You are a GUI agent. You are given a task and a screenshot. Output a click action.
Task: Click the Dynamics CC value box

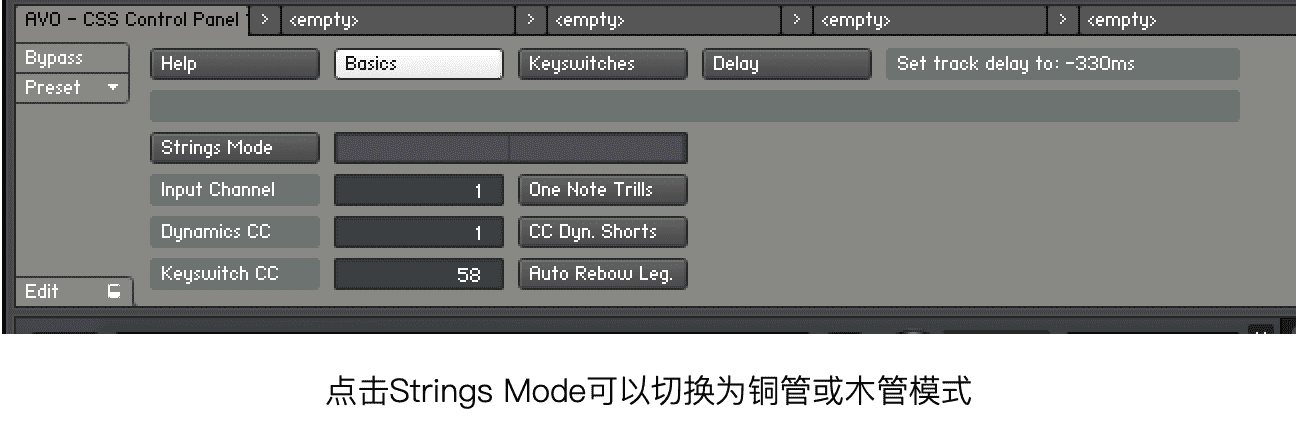(418, 232)
